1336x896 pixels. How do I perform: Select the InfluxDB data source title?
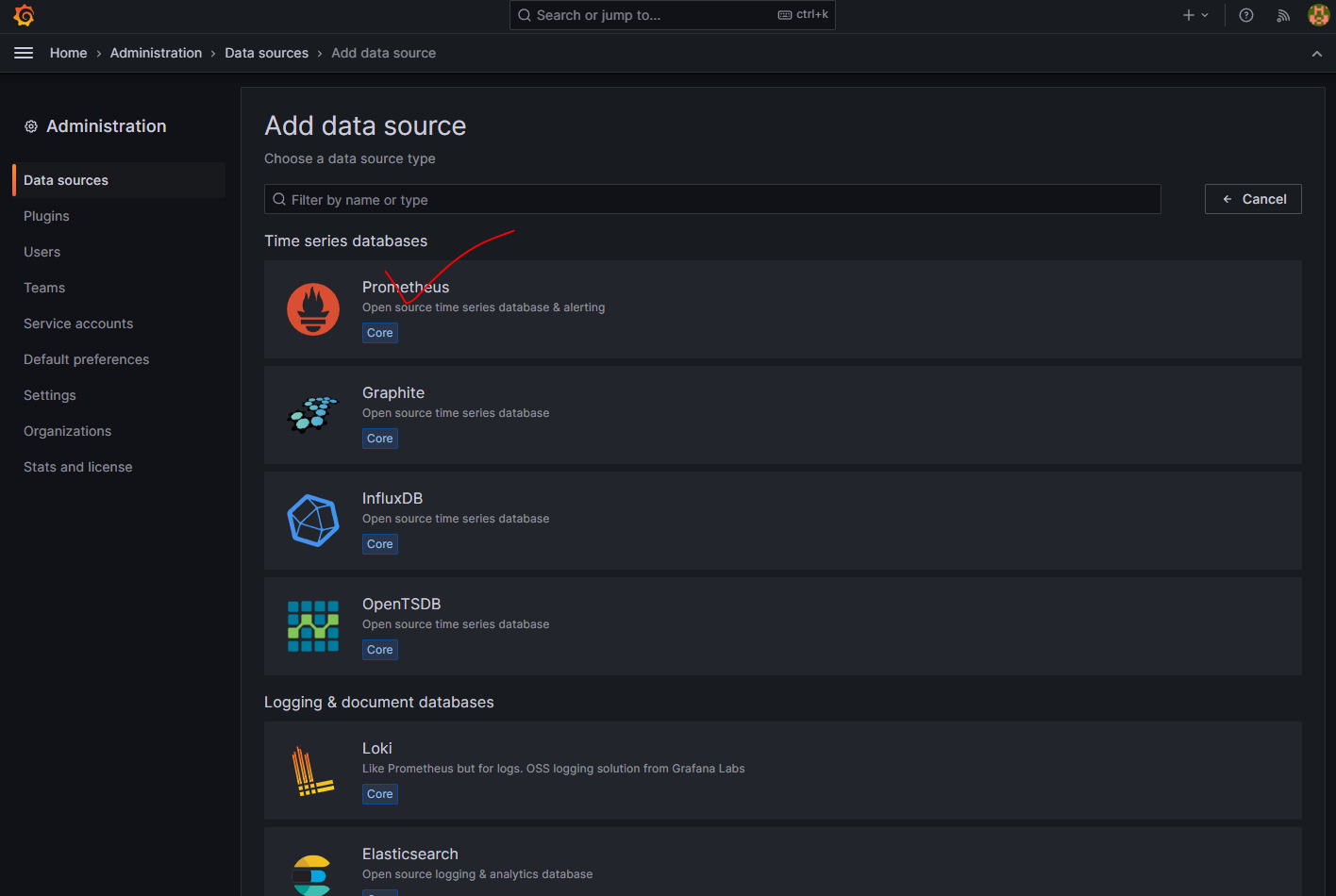pos(392,498)
